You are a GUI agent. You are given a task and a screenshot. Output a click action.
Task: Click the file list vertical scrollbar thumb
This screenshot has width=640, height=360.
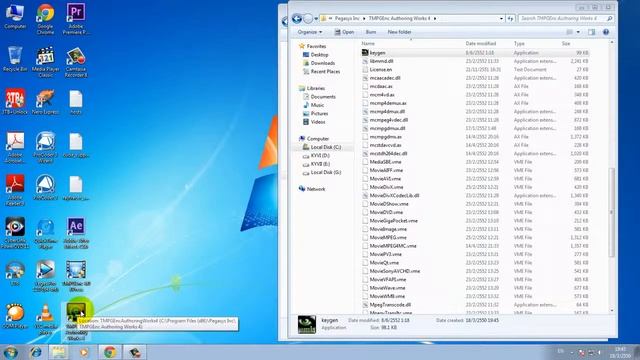(x=611, y=212)
